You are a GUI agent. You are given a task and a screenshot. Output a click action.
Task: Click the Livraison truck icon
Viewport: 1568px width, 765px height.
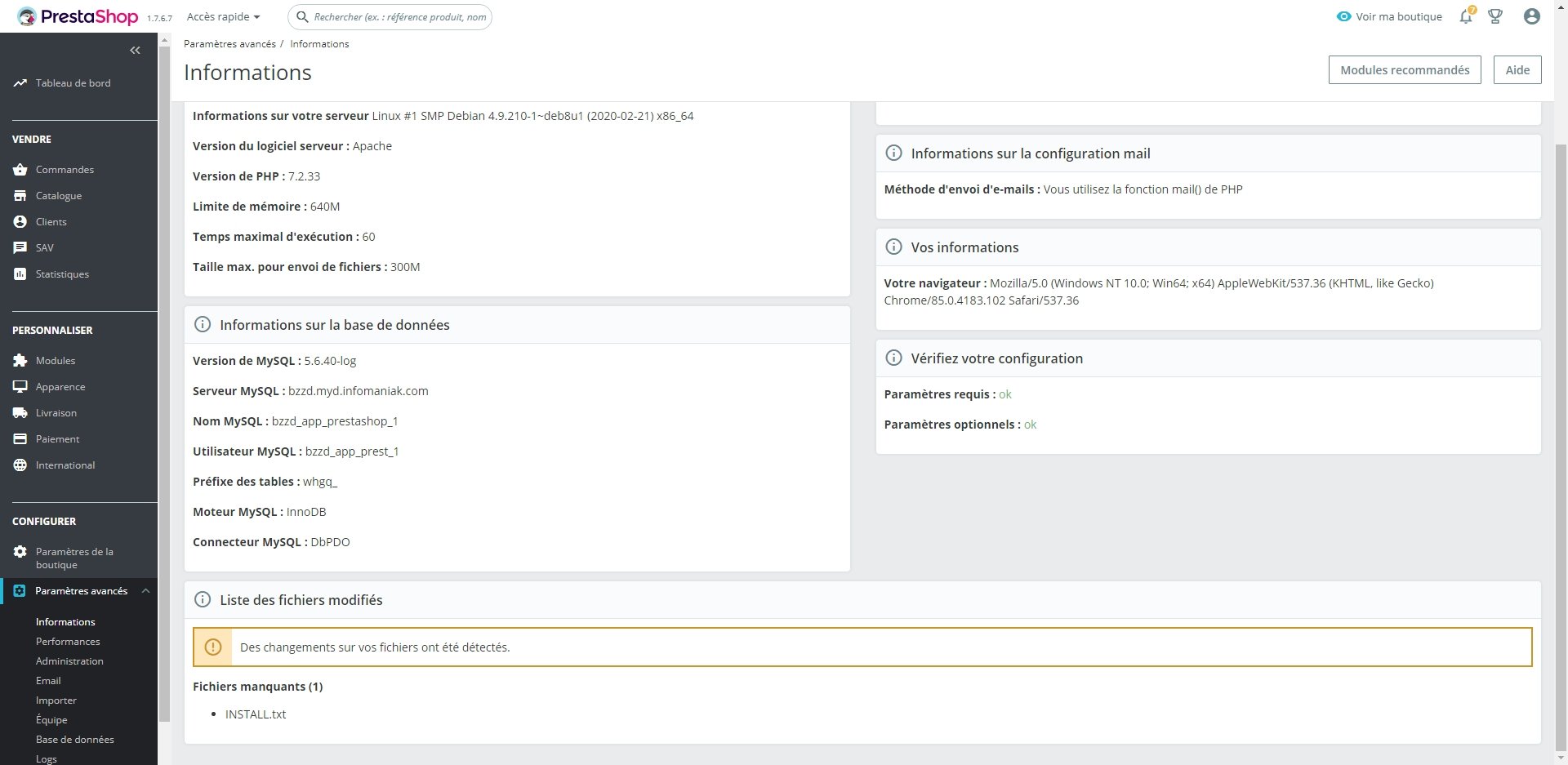[20, 413]
